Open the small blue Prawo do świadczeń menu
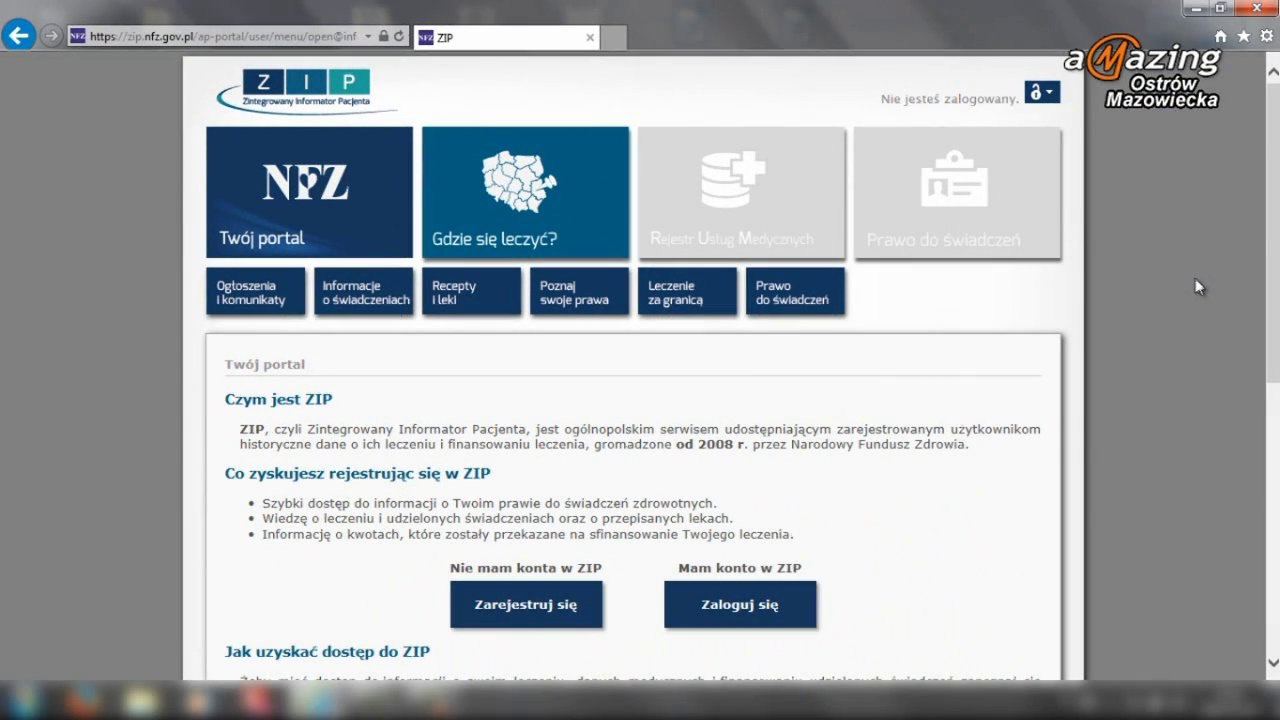The width and height of the screenshot is (1280, 720). coord(795,292)
